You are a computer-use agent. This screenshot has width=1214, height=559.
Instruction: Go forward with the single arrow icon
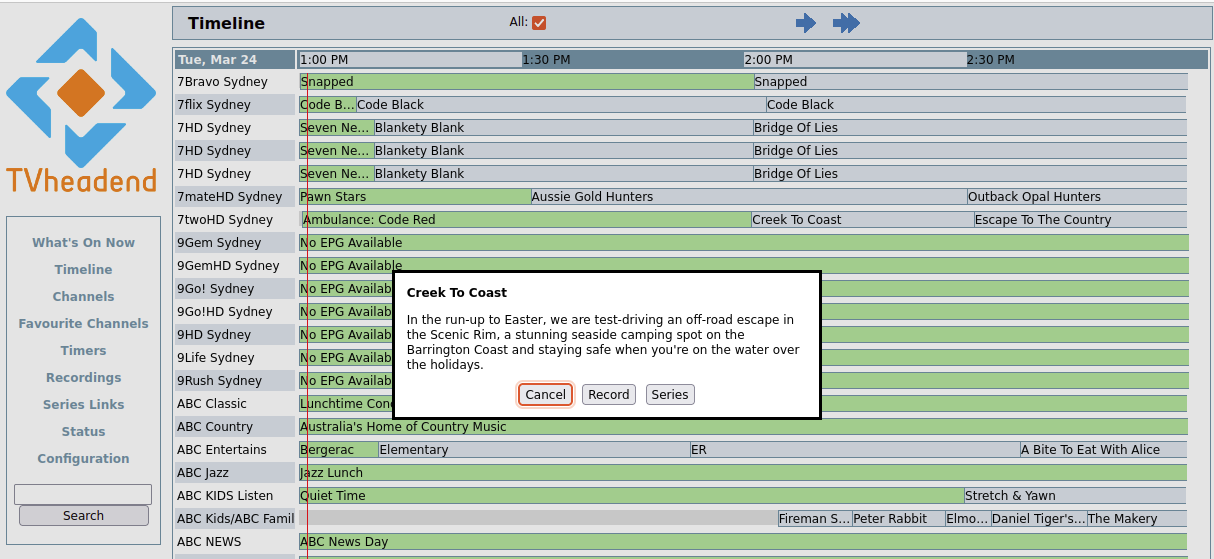806,23
